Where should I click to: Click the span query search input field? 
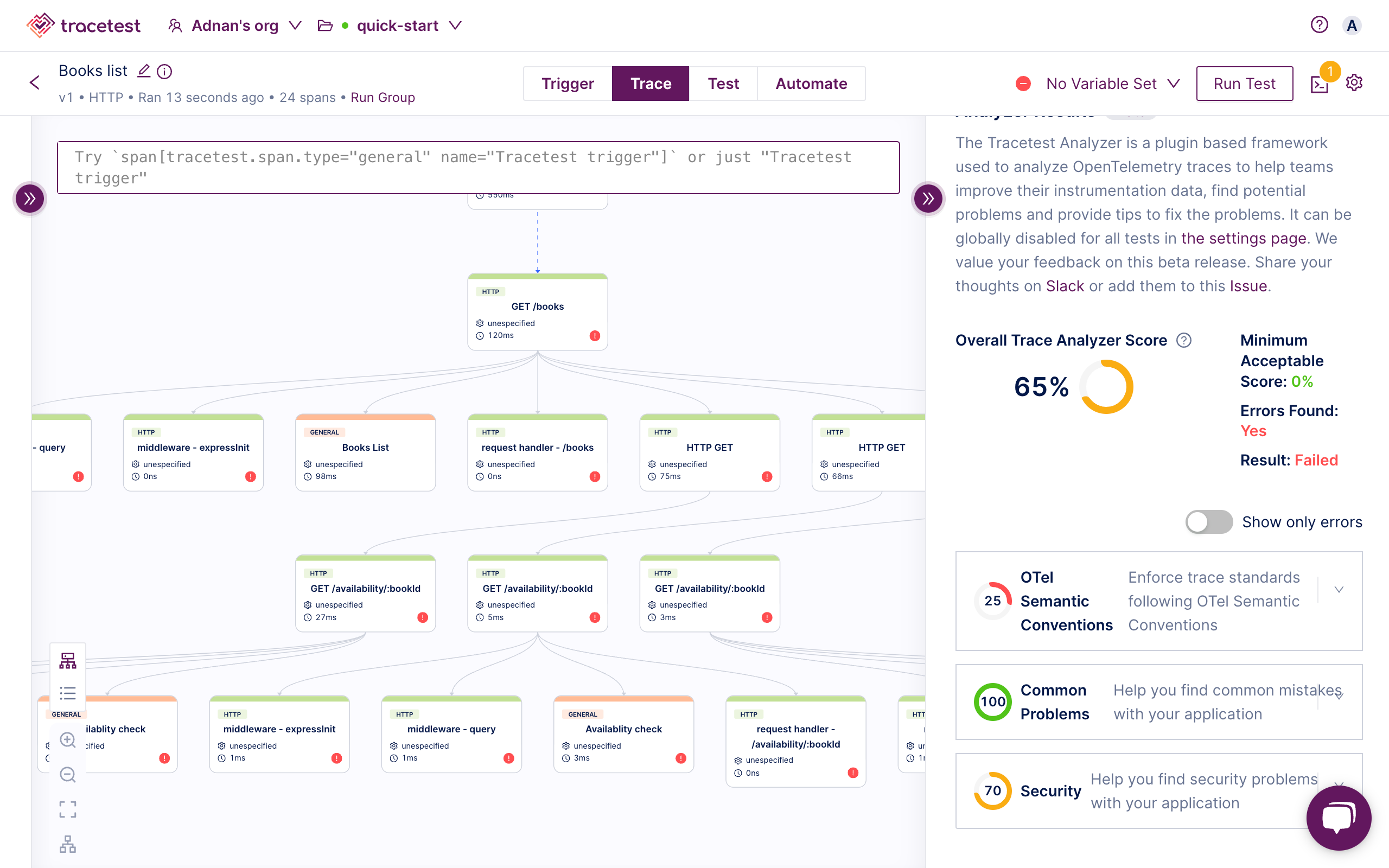click(x=477, y=168)
